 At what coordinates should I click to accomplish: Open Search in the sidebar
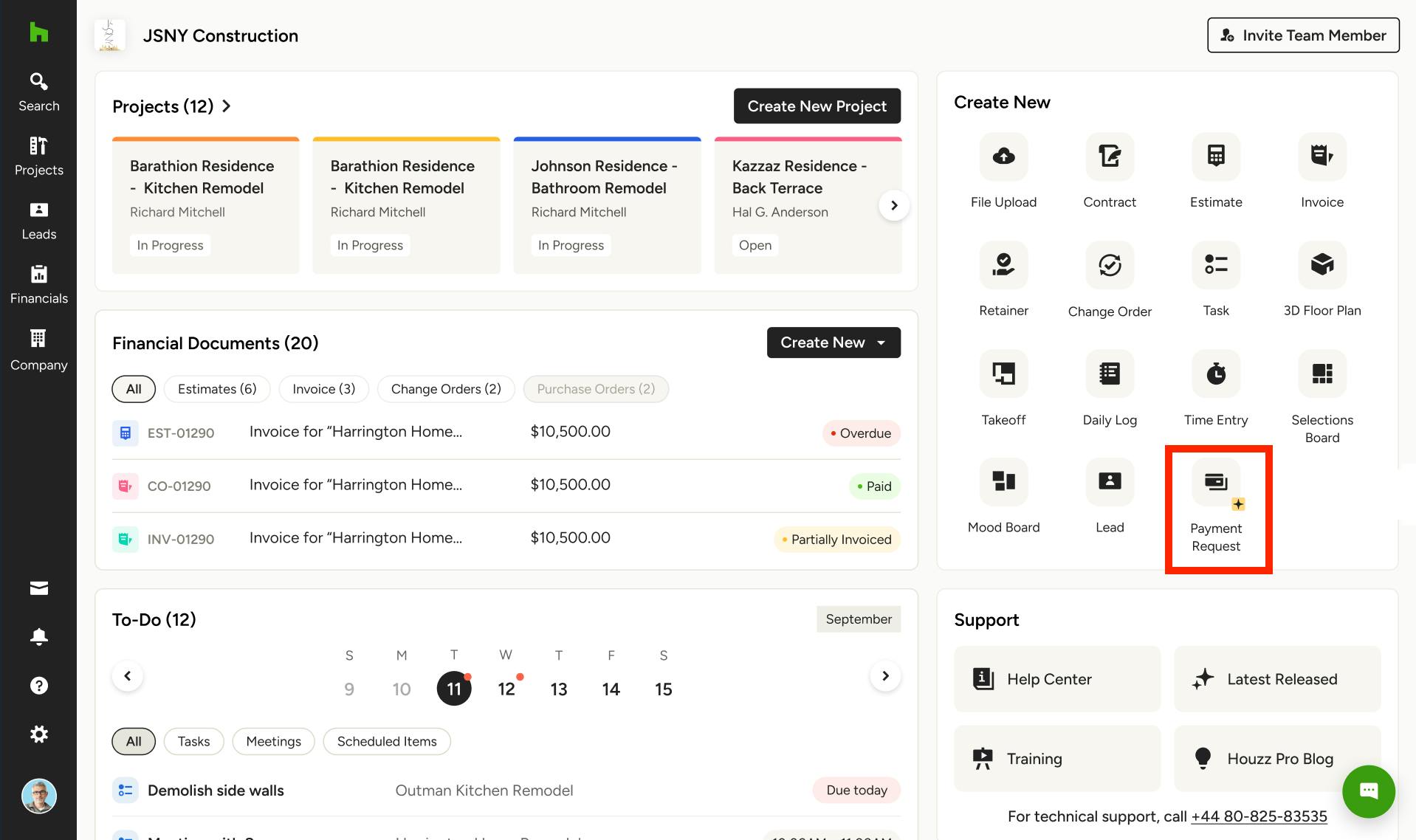tap(38, 92)
